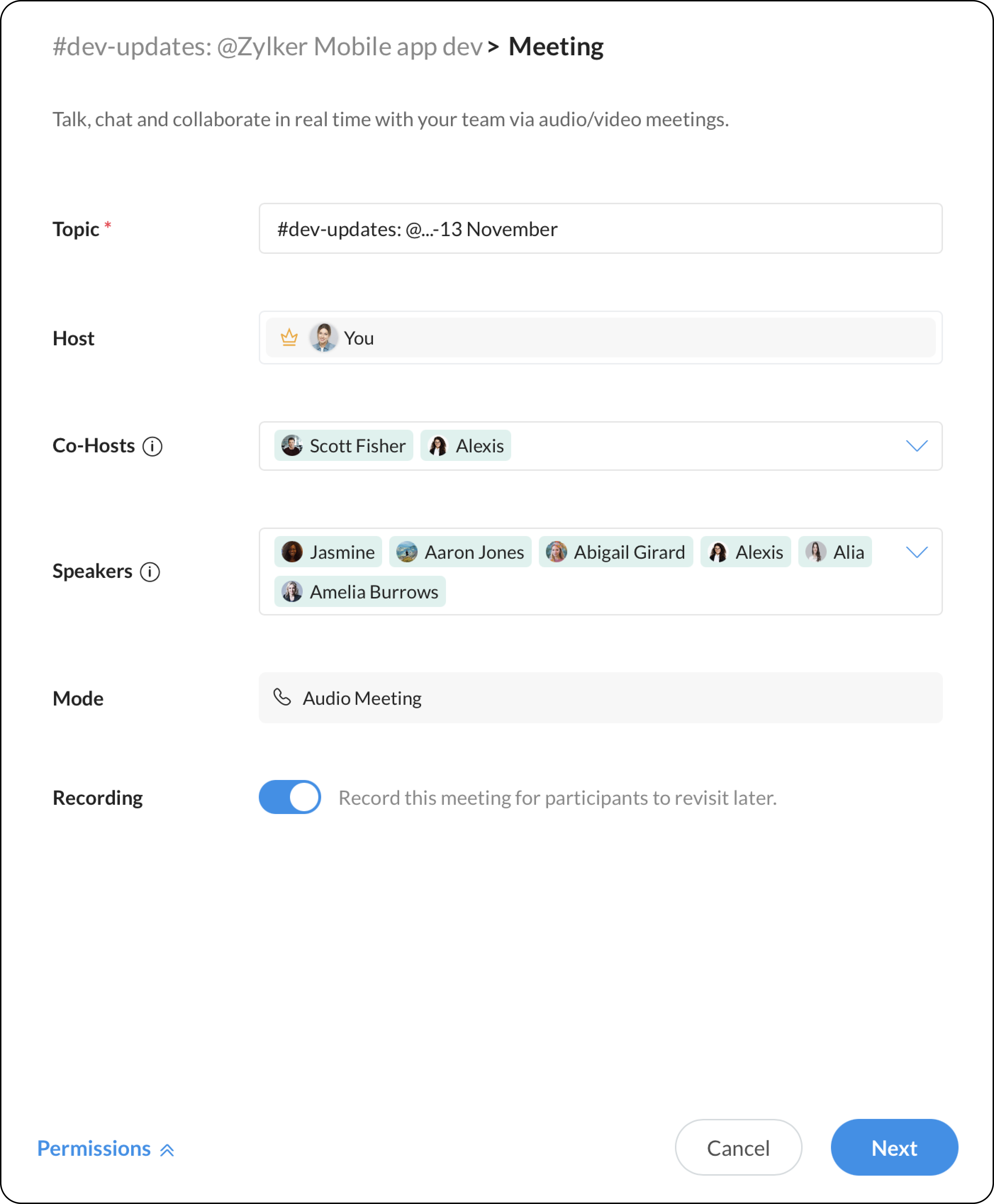Select the Jasmine speaker chip
Viewport: 994px width, 1204px height.
[328, 552]
